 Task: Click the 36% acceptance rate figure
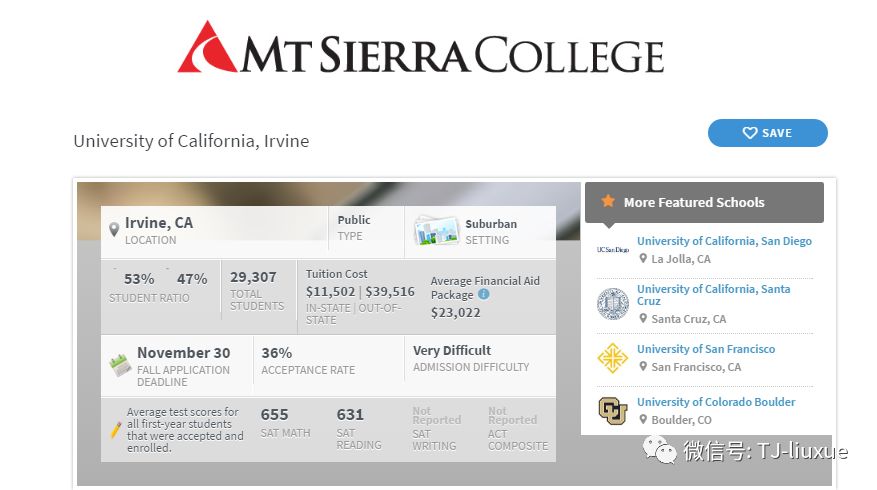tap(276, 353)
